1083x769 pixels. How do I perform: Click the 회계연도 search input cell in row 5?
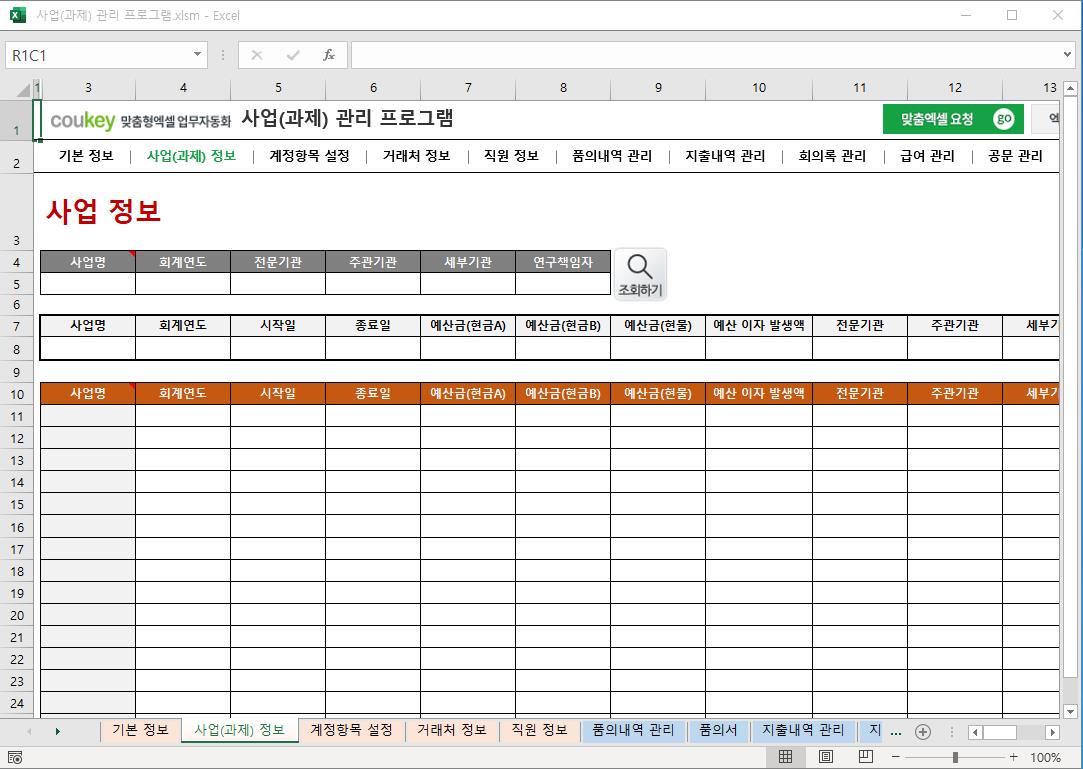pyautogui.click(x=183, y=284)
